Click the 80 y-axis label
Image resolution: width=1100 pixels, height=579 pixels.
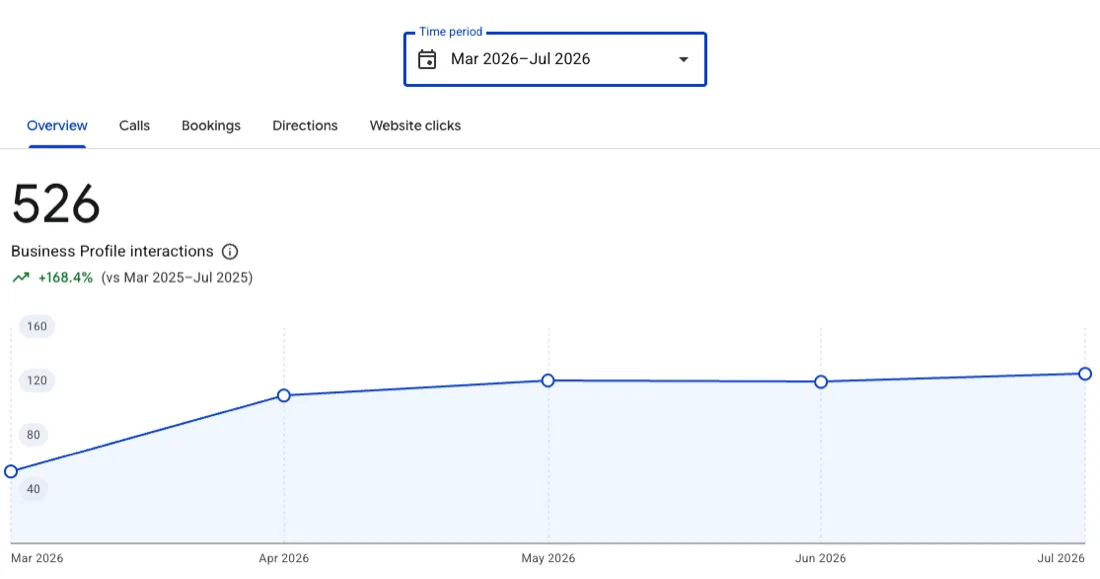coord(33,435)
